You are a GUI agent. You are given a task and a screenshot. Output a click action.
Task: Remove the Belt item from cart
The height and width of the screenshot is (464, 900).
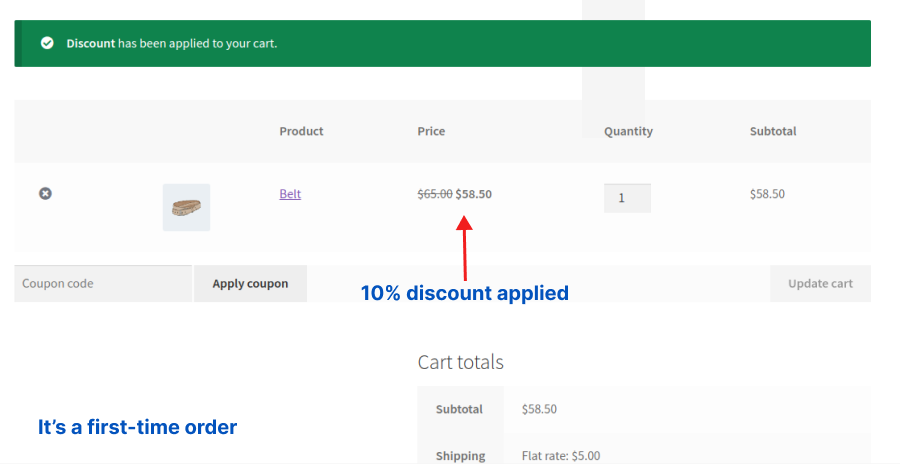pos(45,194)
